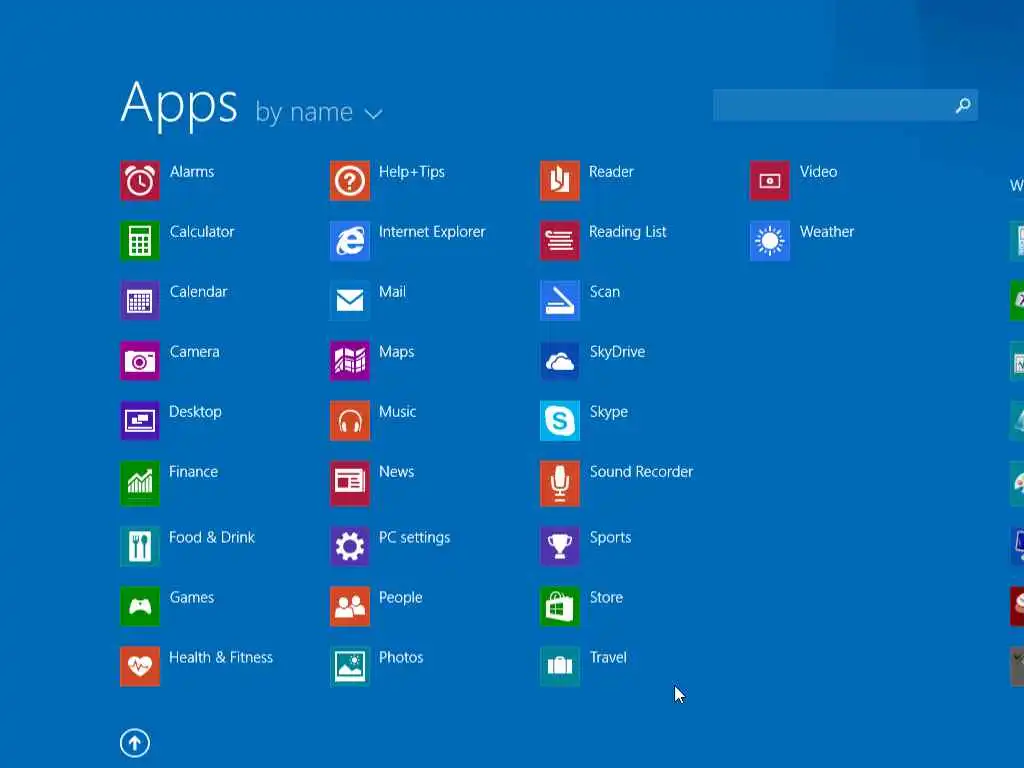
Task: Open the News app icon
Action: pyautogui.click(x=350, y=483)
